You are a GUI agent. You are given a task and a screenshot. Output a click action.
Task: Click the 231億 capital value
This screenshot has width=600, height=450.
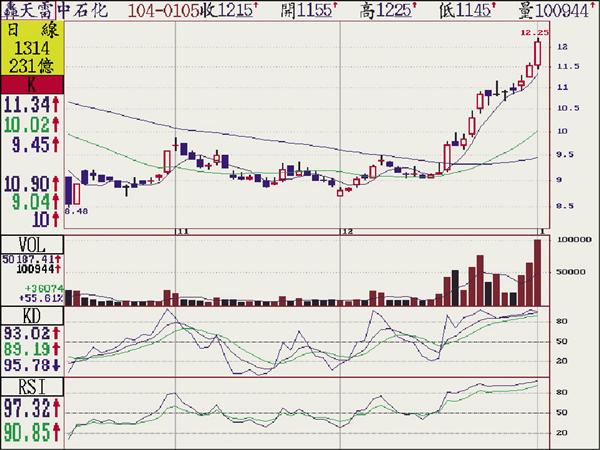[x=32, y=66]
